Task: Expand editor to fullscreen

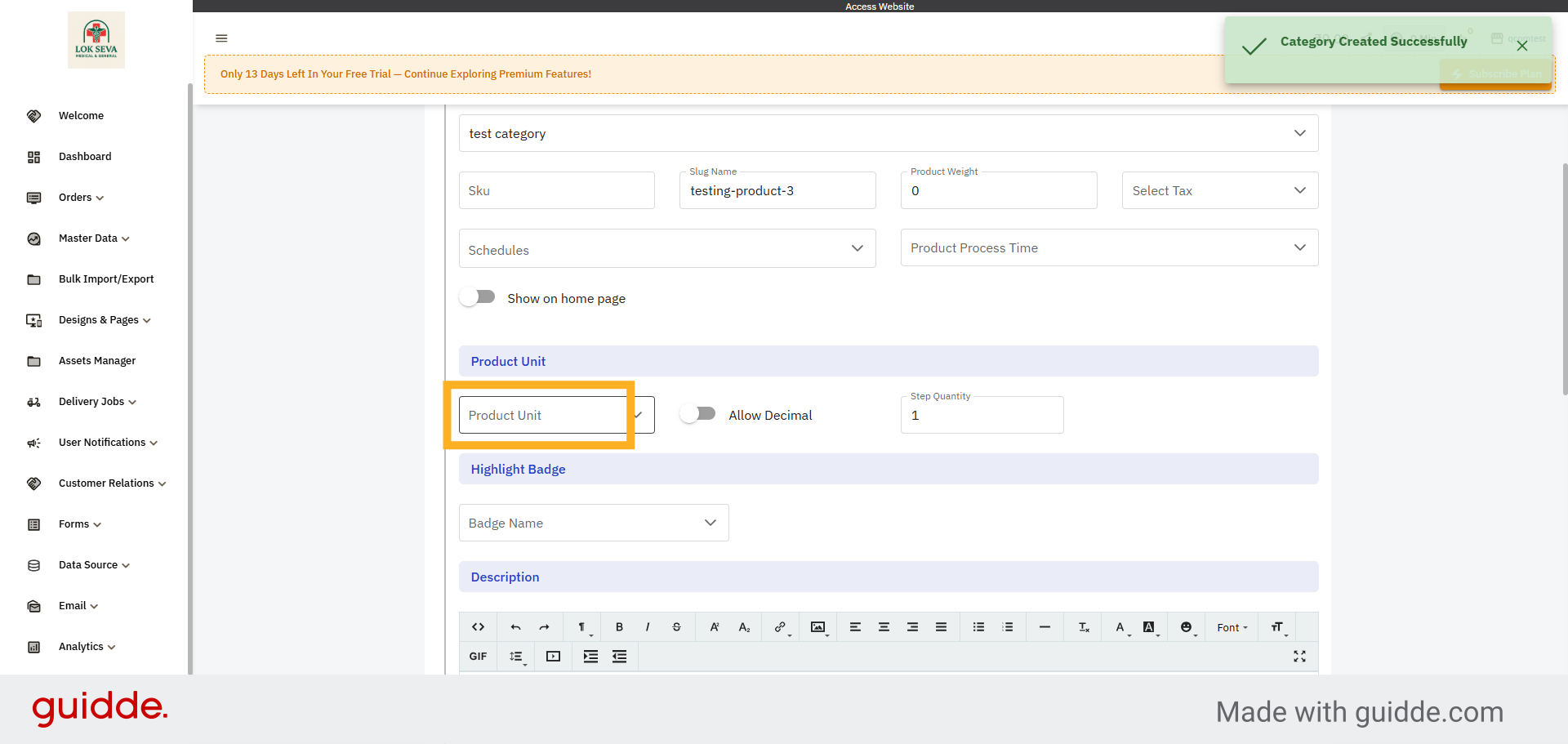Action: click(1299, 657)
